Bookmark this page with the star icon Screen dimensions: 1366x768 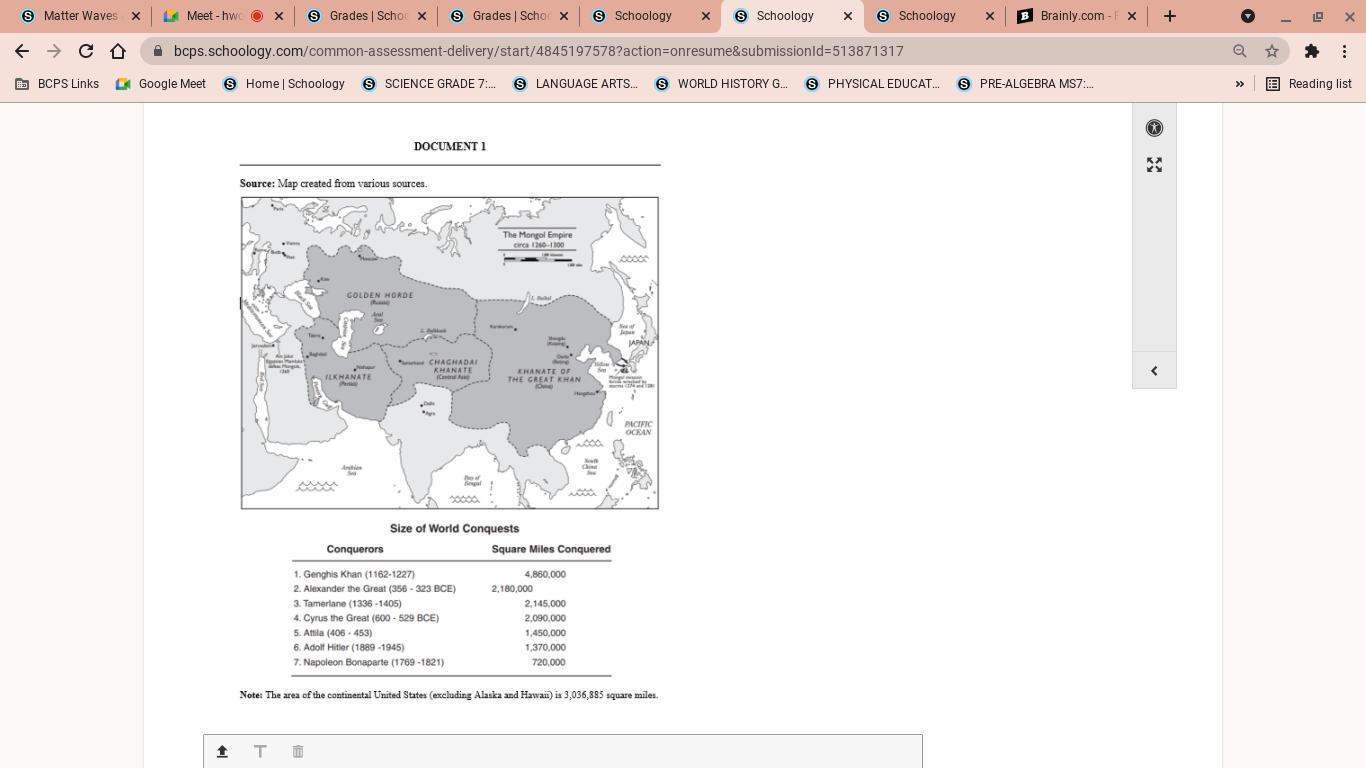coord(1272,51)
